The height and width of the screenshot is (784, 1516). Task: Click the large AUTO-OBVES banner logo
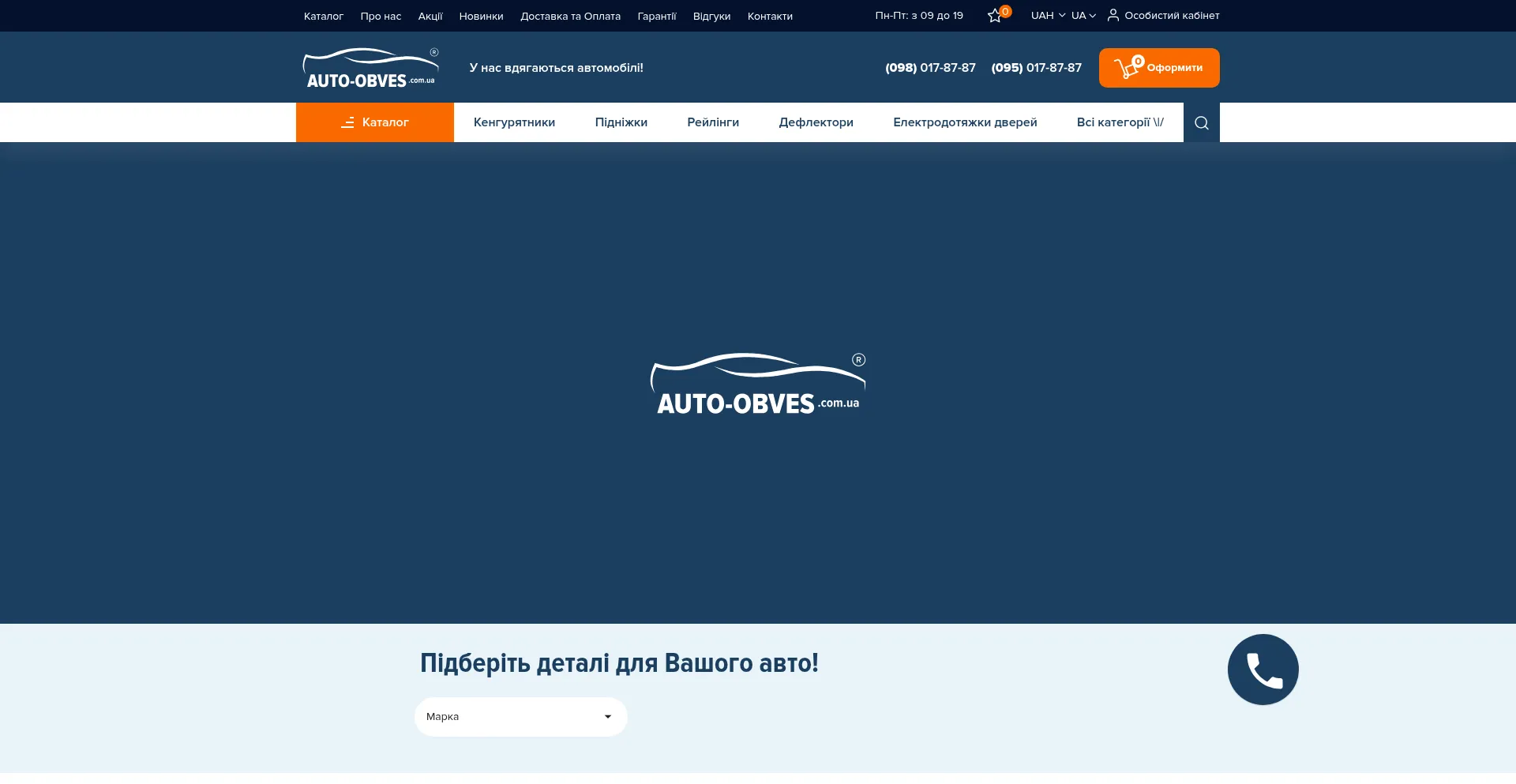tap(758, 384)
